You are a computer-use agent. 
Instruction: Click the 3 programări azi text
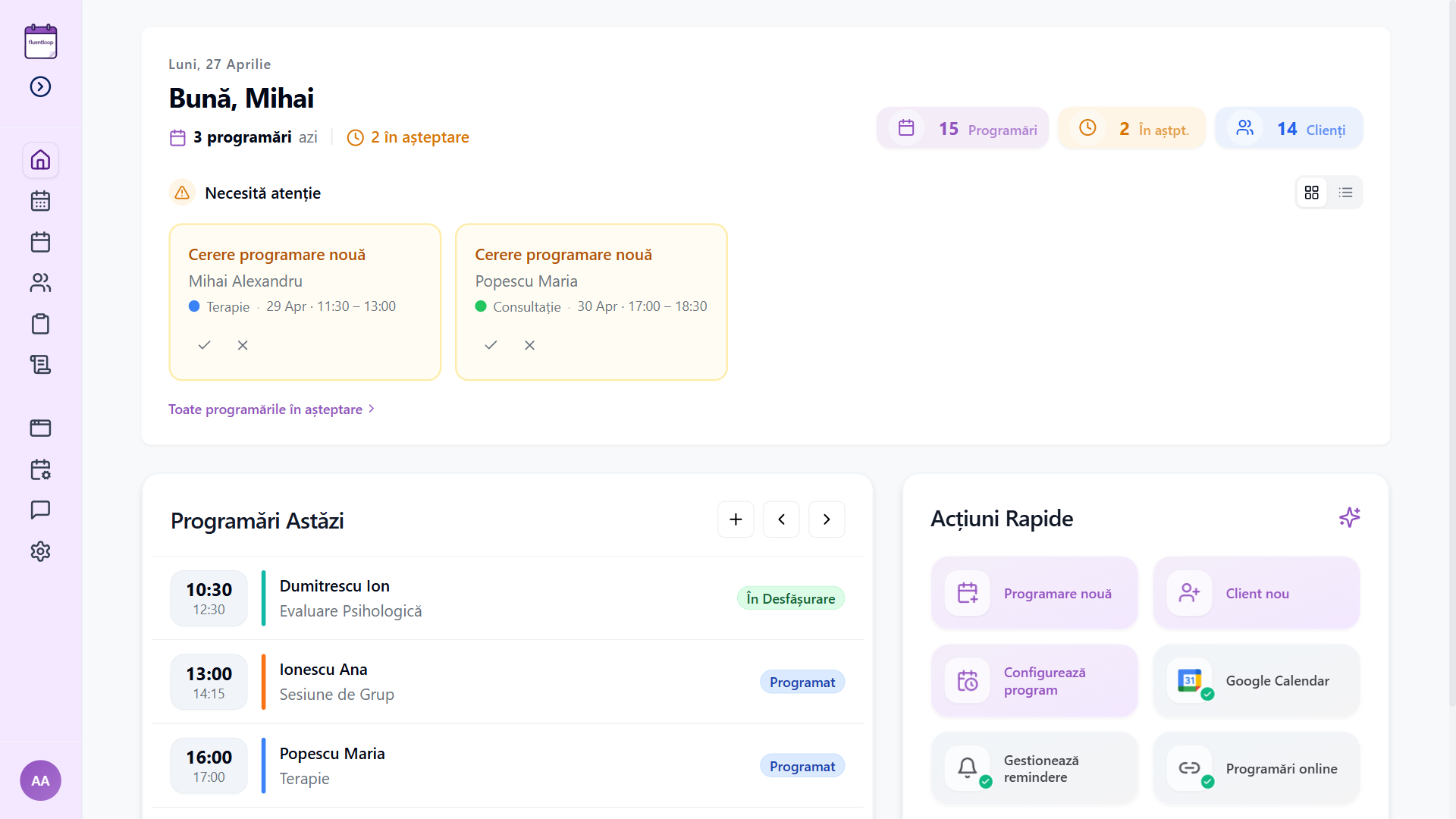(243, 137)
